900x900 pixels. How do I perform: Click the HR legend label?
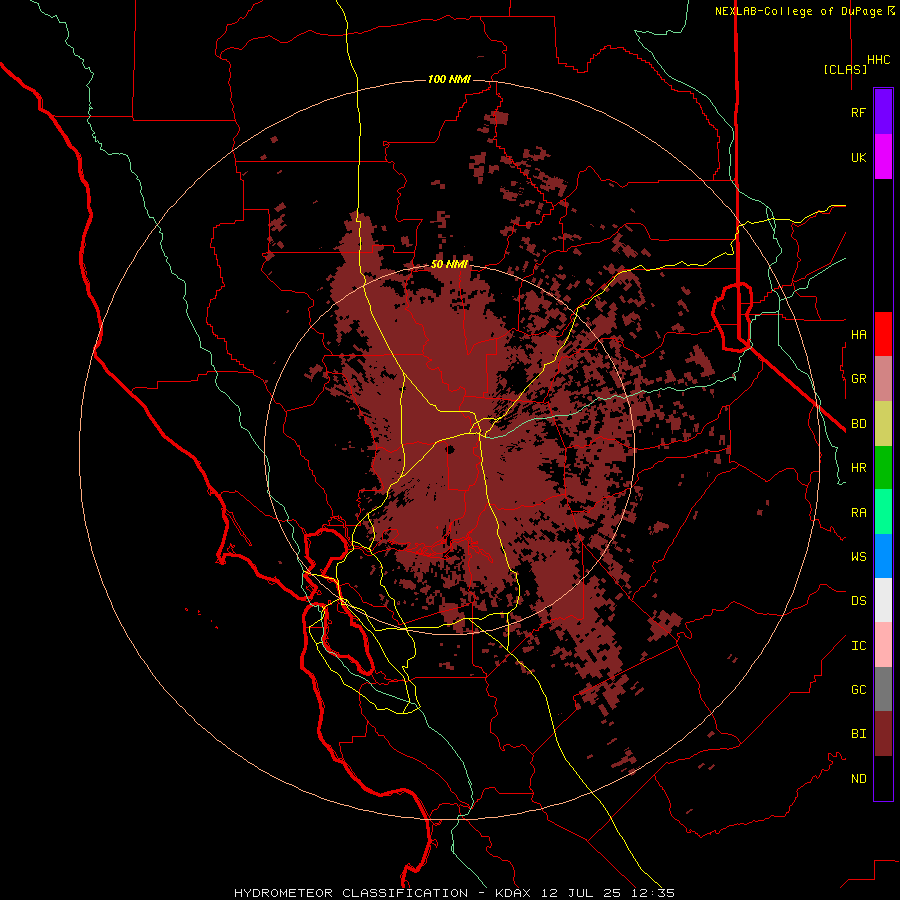click(x=858, y=468)
